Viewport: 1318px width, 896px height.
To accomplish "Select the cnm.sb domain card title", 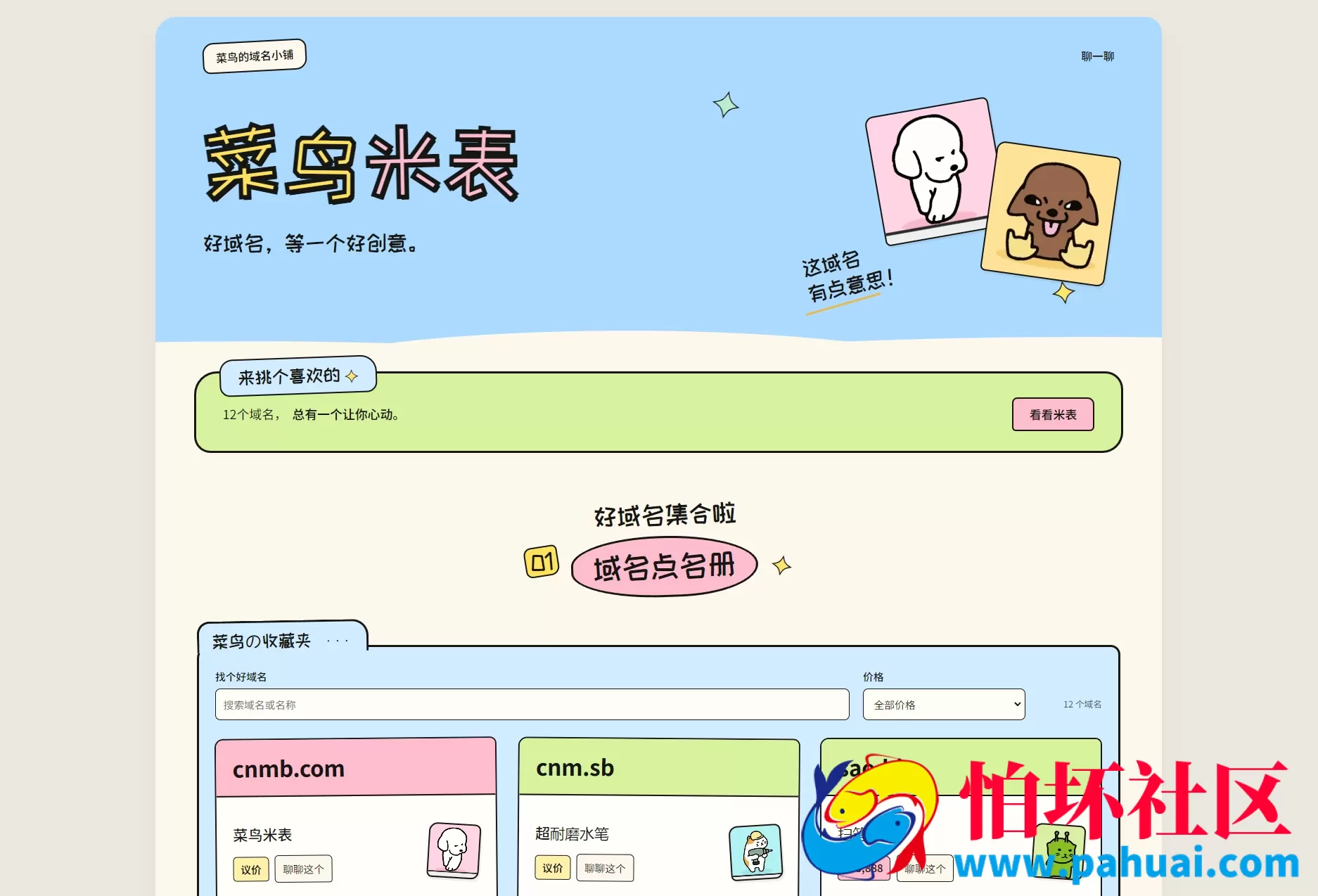I will [x=575, y=768].
